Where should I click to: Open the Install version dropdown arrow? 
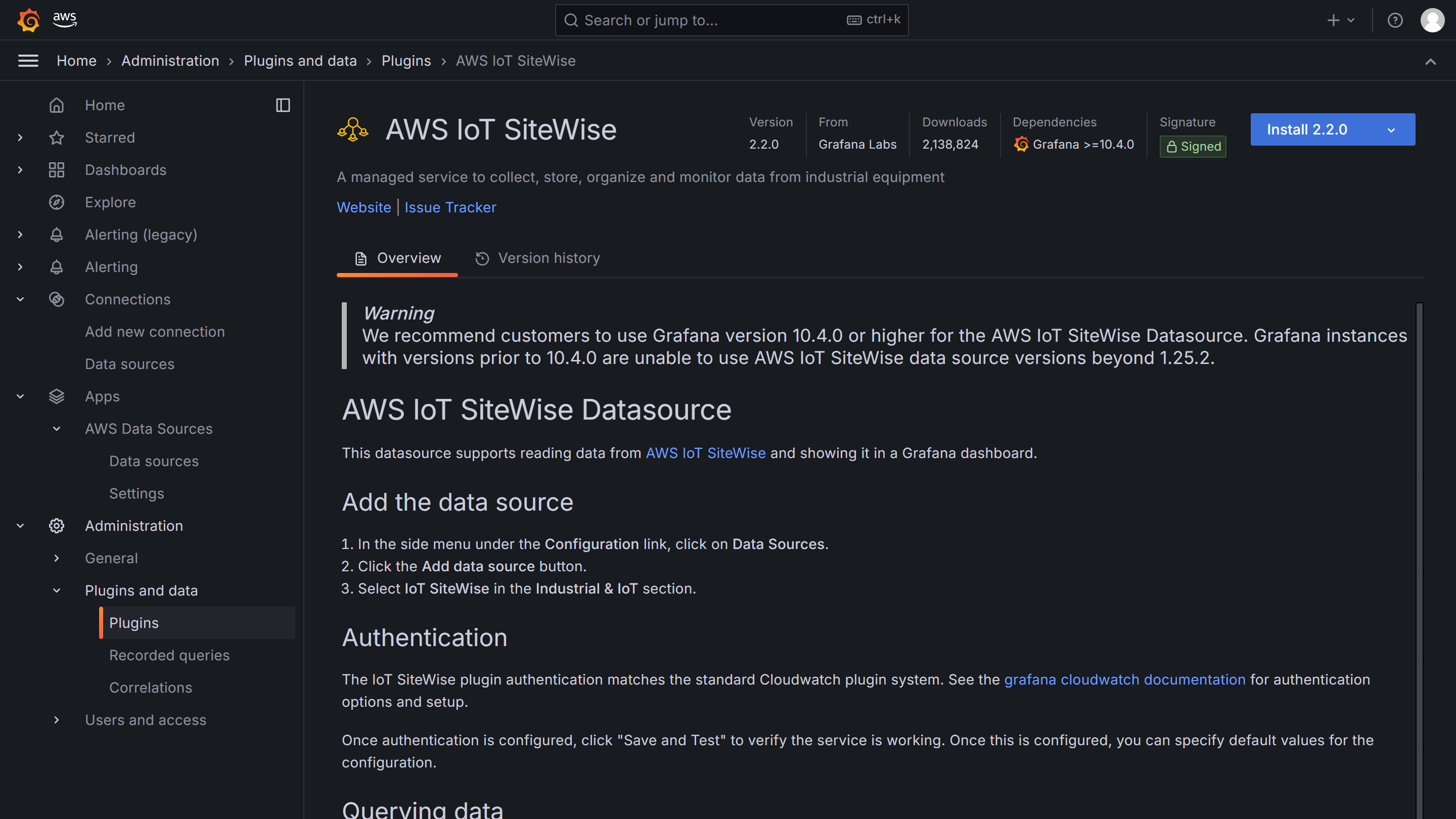tap(1391, 129)
